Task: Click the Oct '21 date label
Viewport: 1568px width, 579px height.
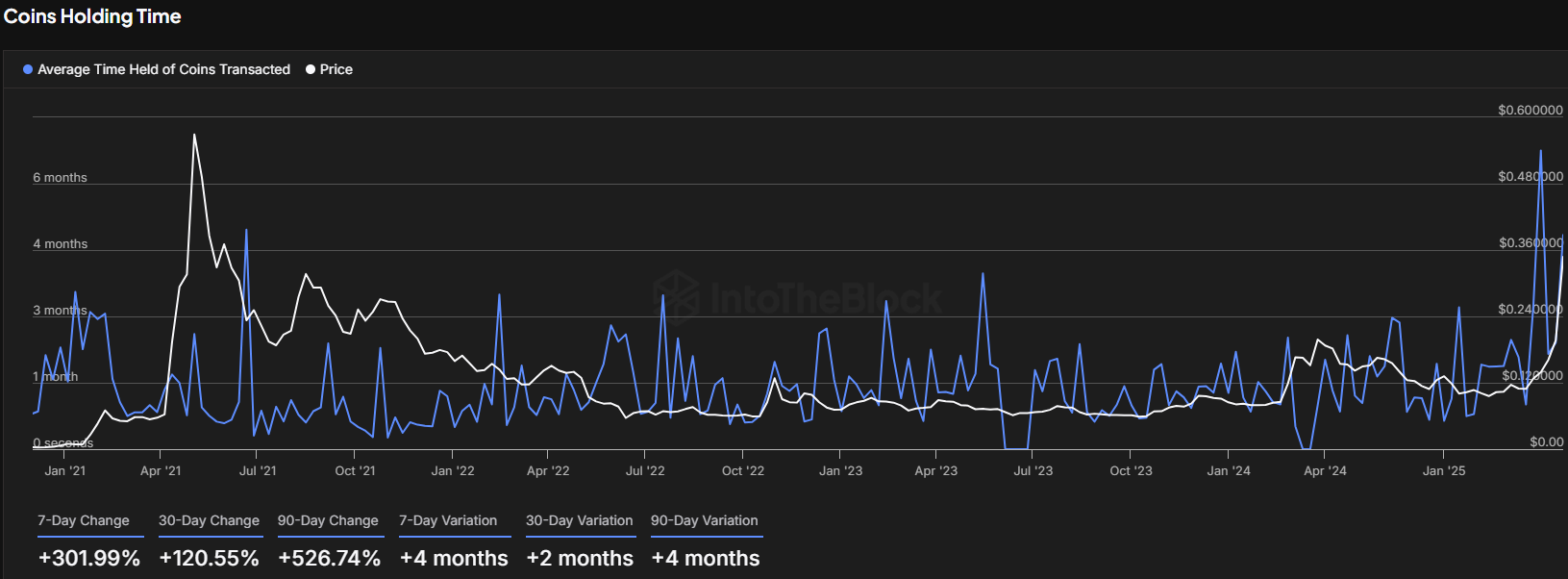Action: (x=355, y=470)
